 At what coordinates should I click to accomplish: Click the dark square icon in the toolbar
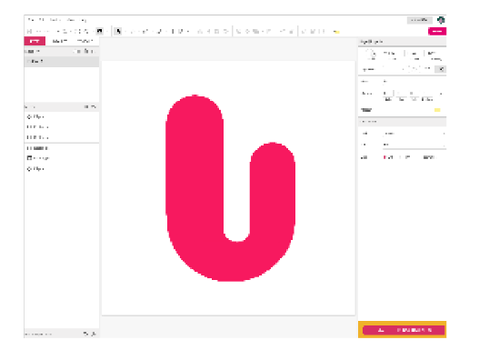pos(100,31)
